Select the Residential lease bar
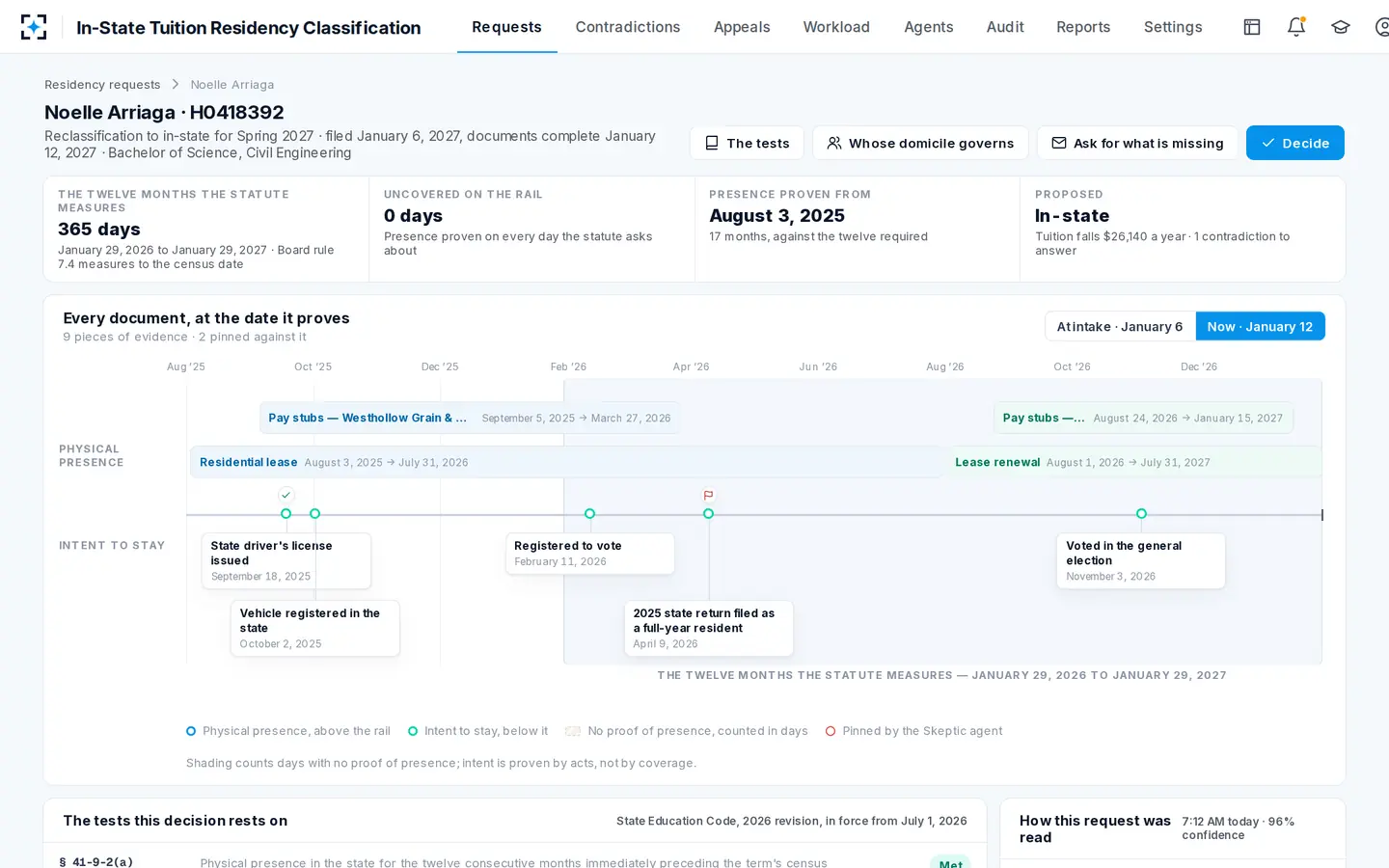Image resolution: width=1389 pixels, height=868 pixels. tap(566, 462)
